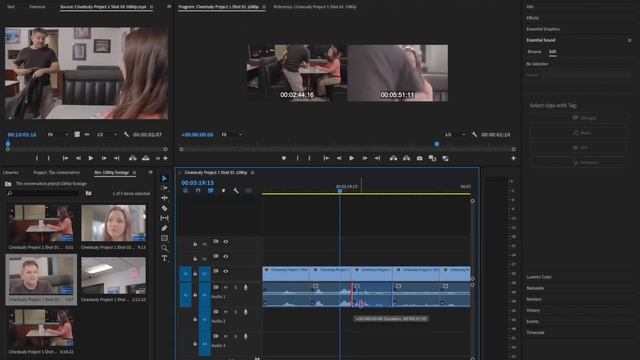This screenshot has width=640, height=360.
Task: Tag clips as Ambience
Action: tap(578, 162)
